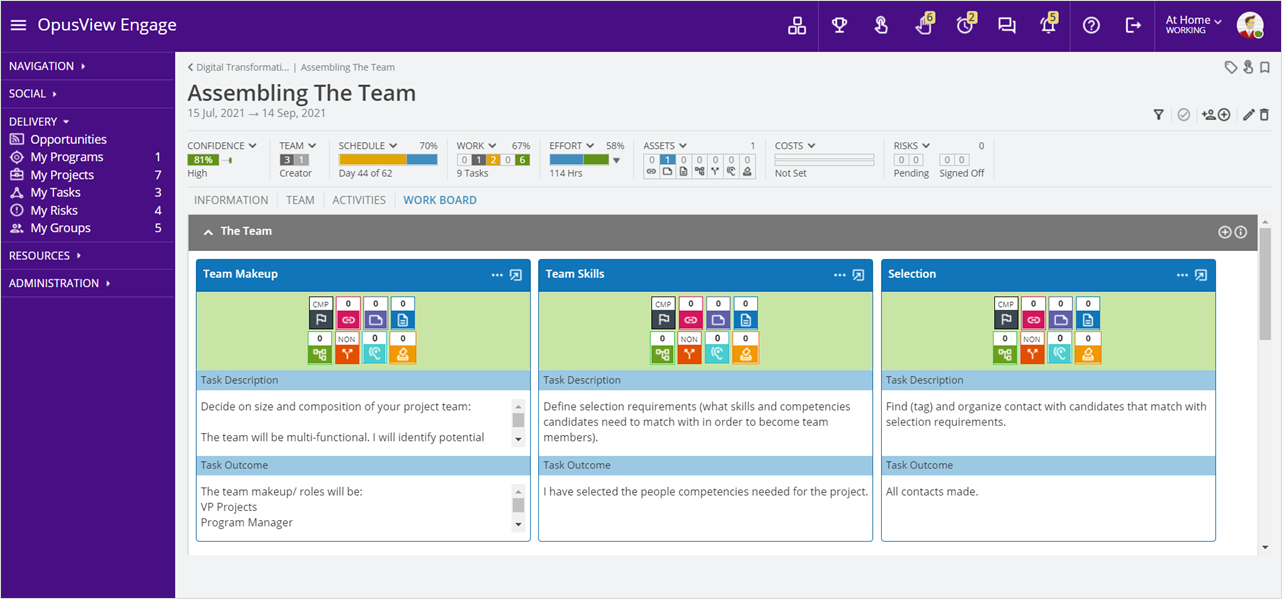Go back to Digital Transformation breadcrumb
The image size is (1282, 601).
click(238, 68)
